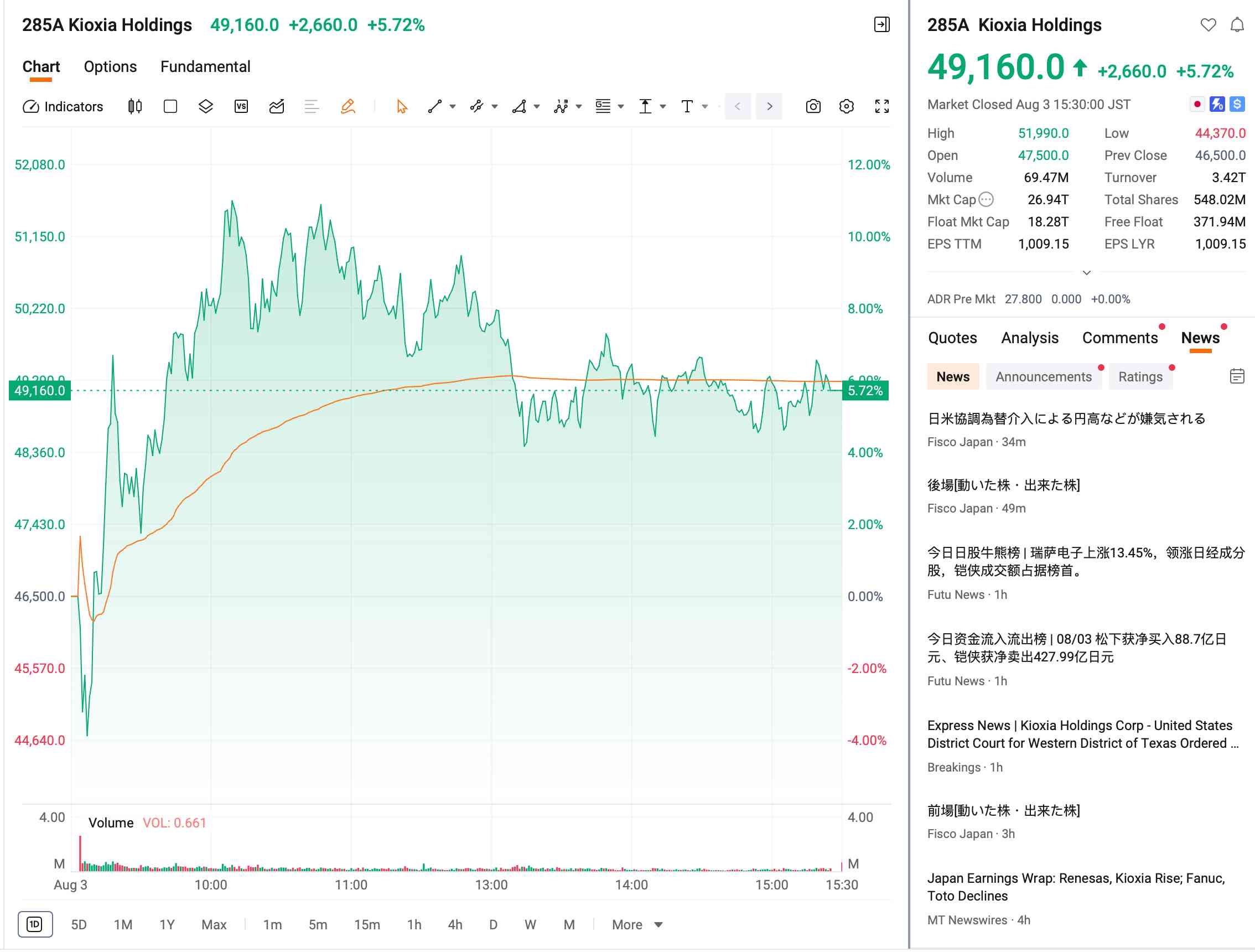Collapse the side panel with arrow icon
The width and height of the screenshot is (1255, 952).
pos(881,24)
